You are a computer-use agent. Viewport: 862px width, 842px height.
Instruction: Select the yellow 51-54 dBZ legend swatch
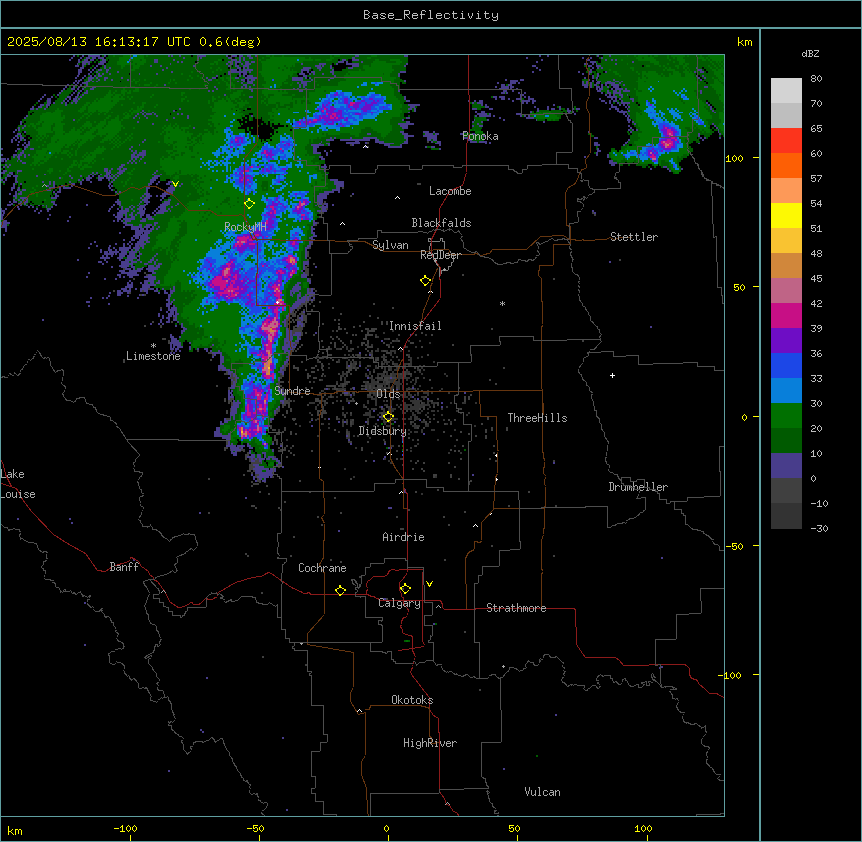[786, 215]
